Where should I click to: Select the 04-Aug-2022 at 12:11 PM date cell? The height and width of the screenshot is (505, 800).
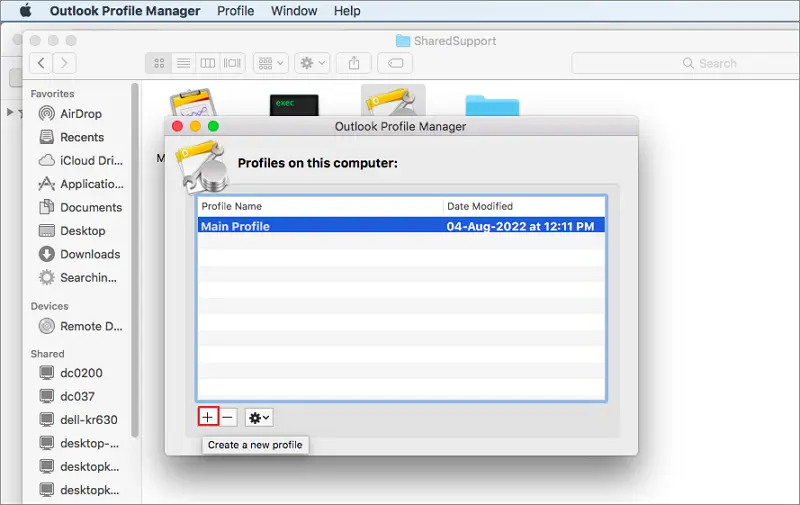click(x=520, y=226)
